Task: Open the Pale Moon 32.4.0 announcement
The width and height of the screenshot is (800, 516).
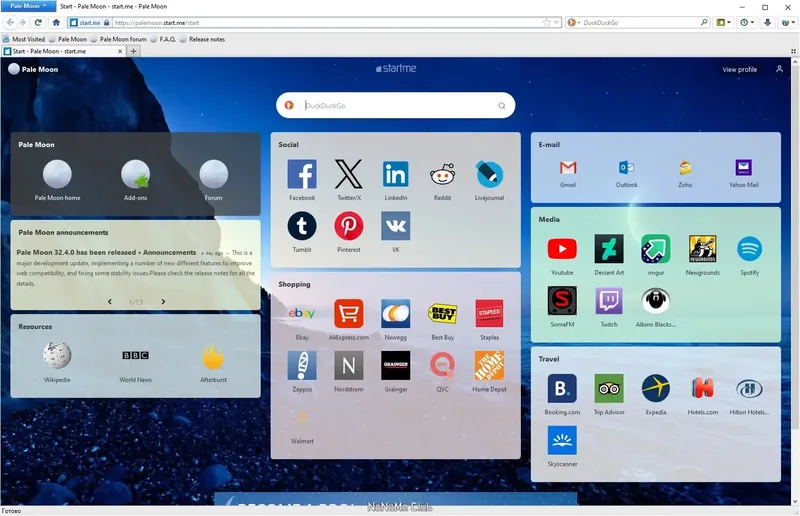Action: pos(106,252)
